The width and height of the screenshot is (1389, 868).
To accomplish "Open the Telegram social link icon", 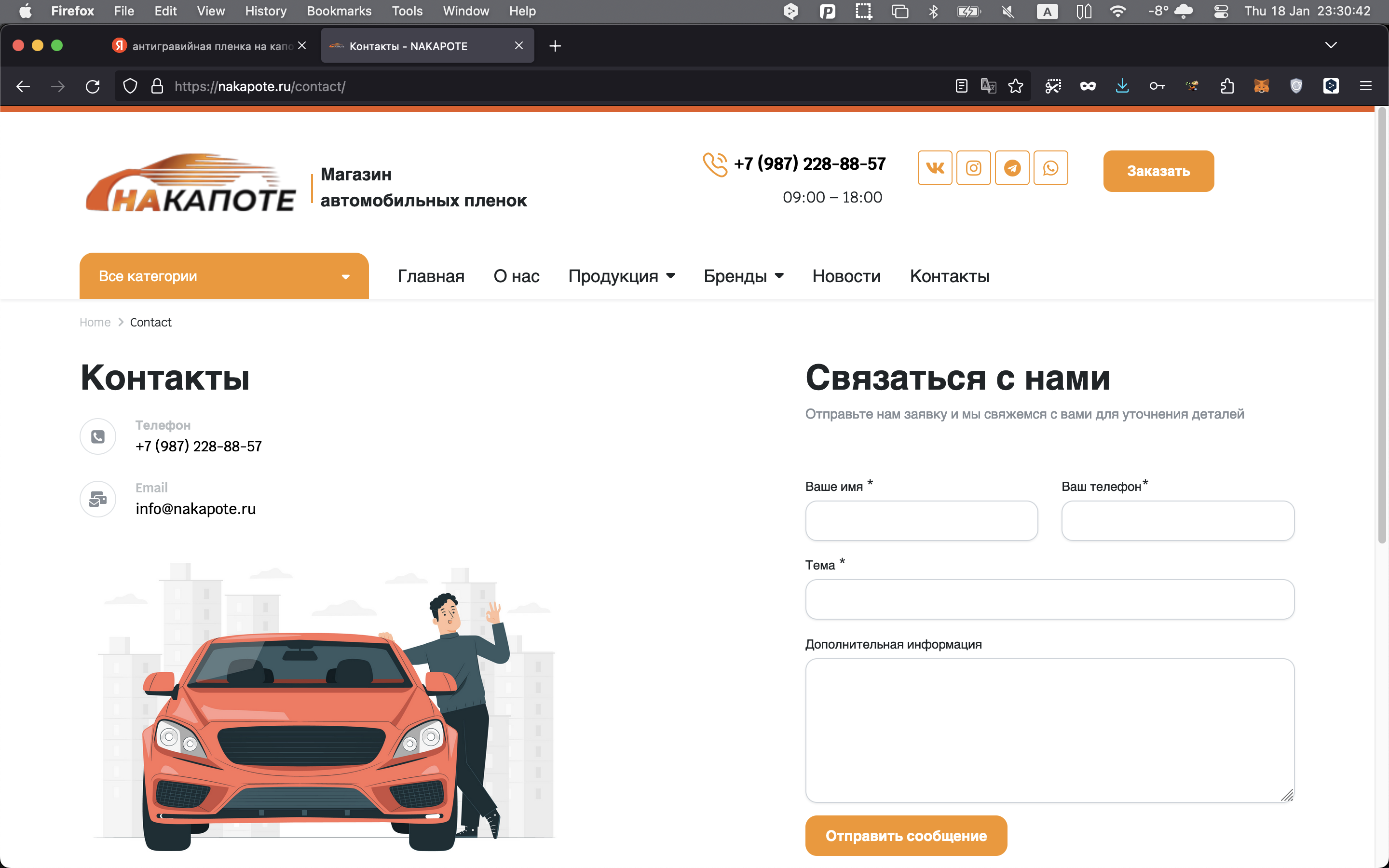I will point(1012,168).
